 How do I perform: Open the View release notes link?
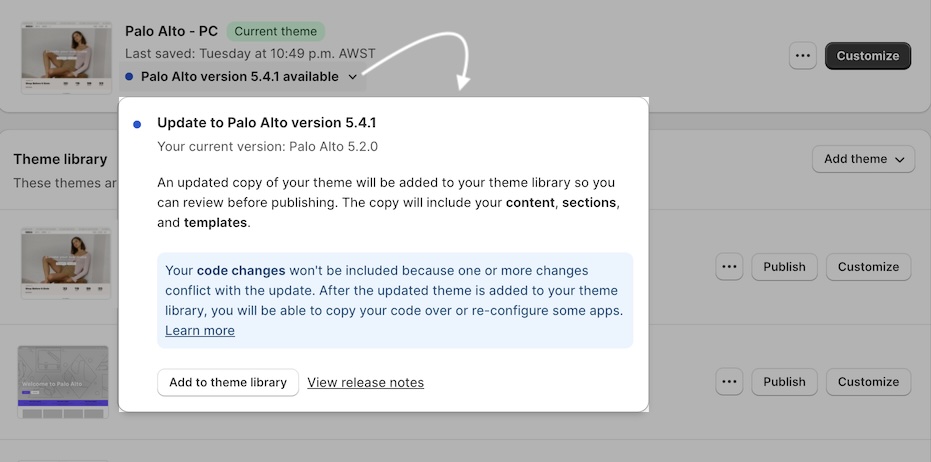click(x=365, y=382)
